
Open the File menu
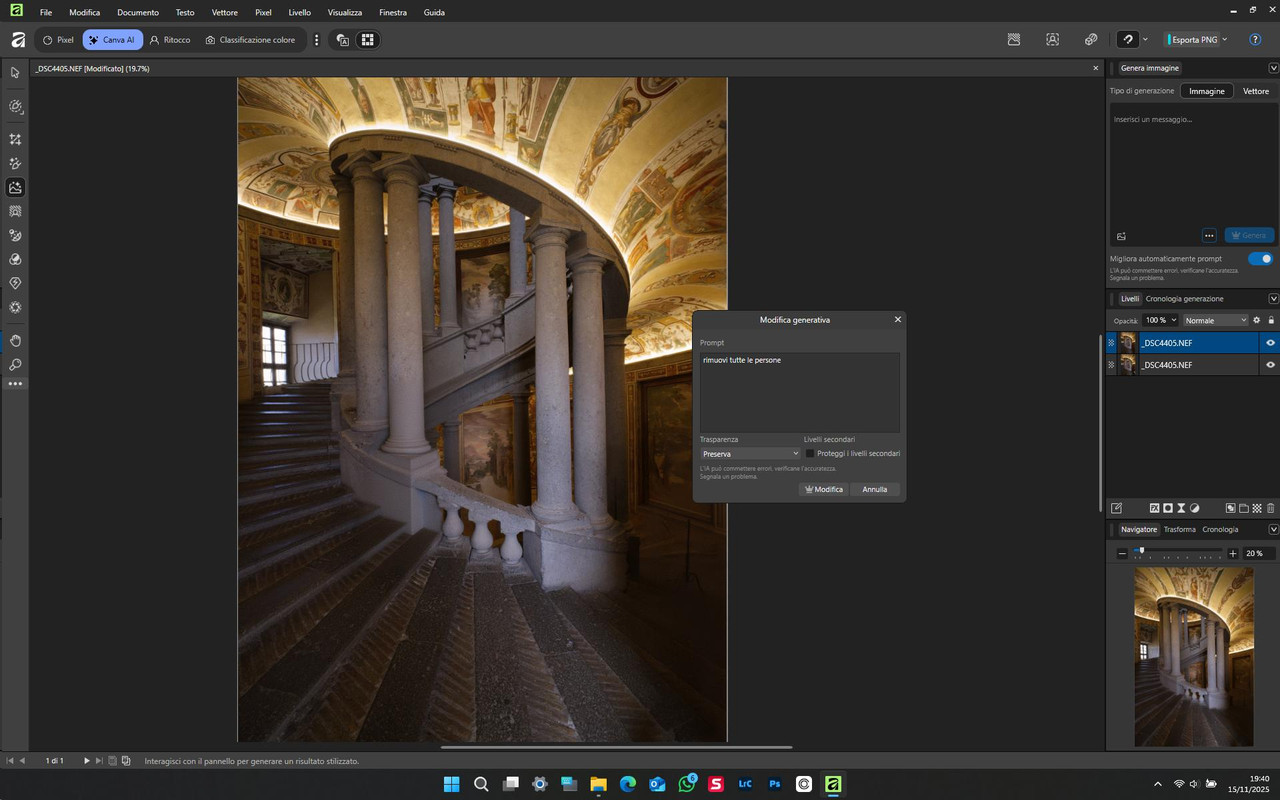[x=46, y=12]
